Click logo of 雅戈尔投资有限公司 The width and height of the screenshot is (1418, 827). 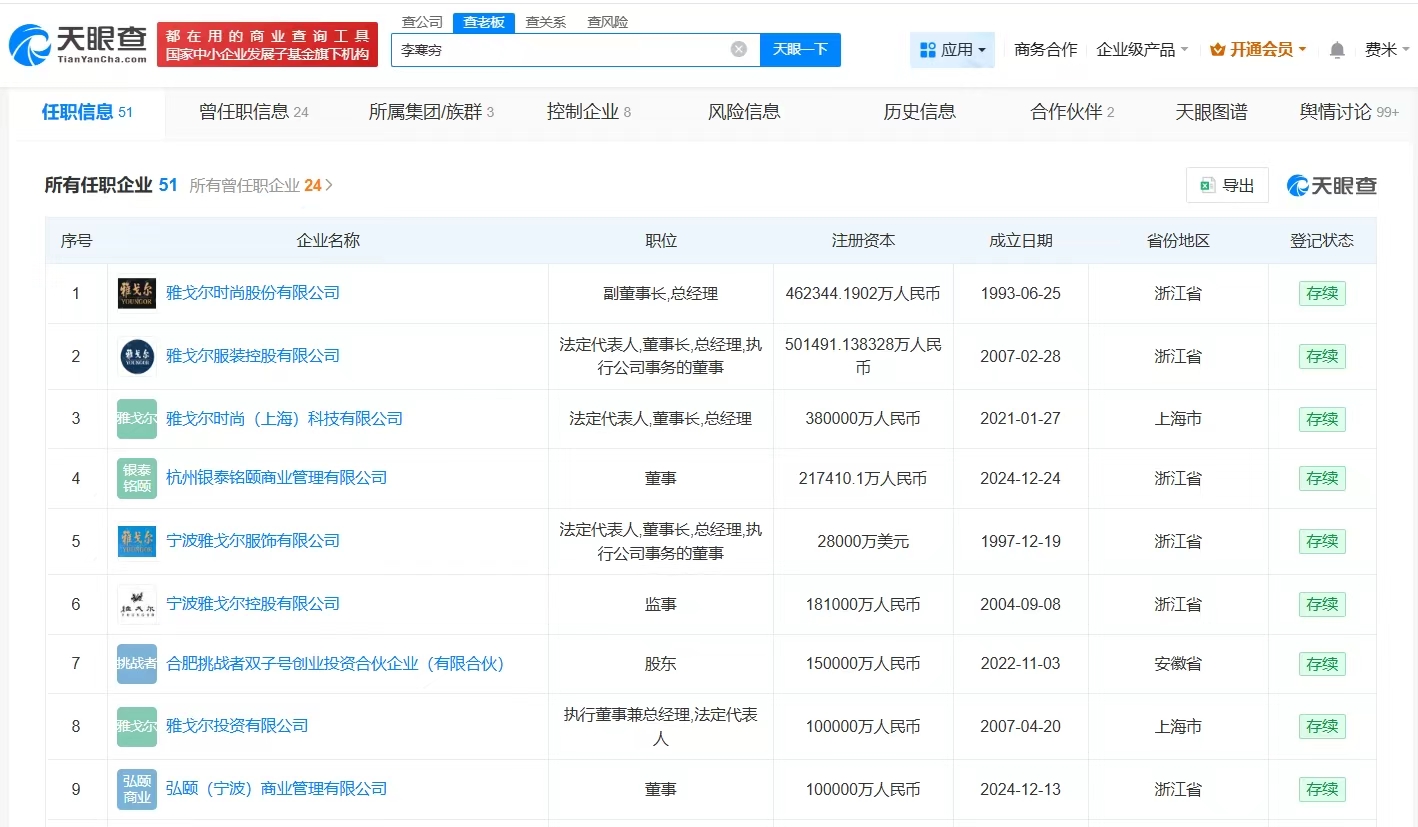coord(137,727)
